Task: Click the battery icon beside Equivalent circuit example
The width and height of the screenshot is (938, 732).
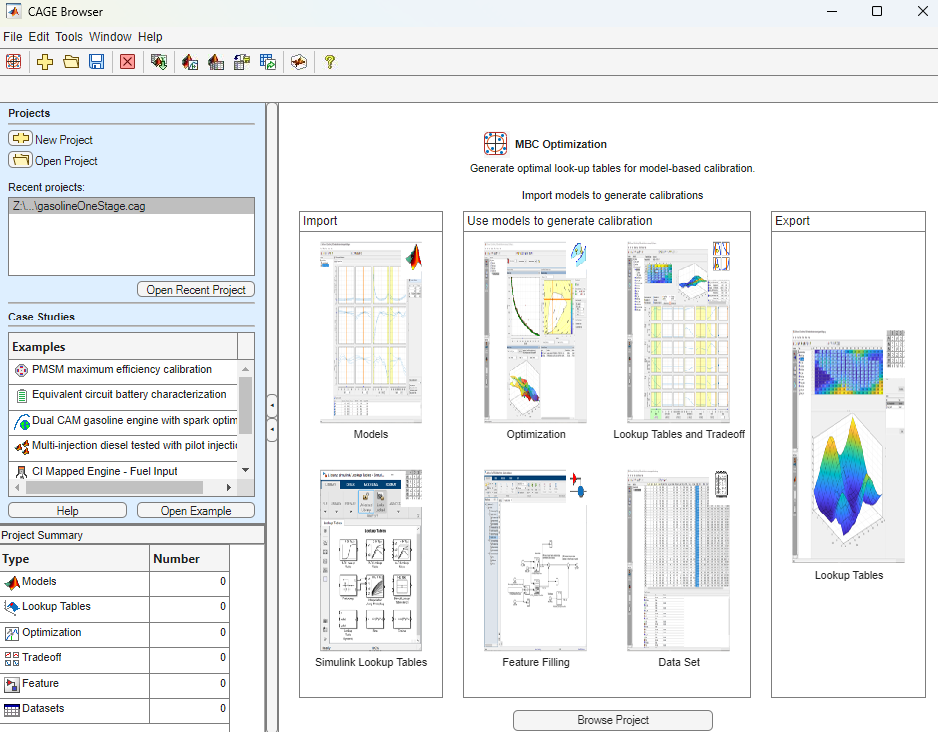Action: [x=21, y=394]
